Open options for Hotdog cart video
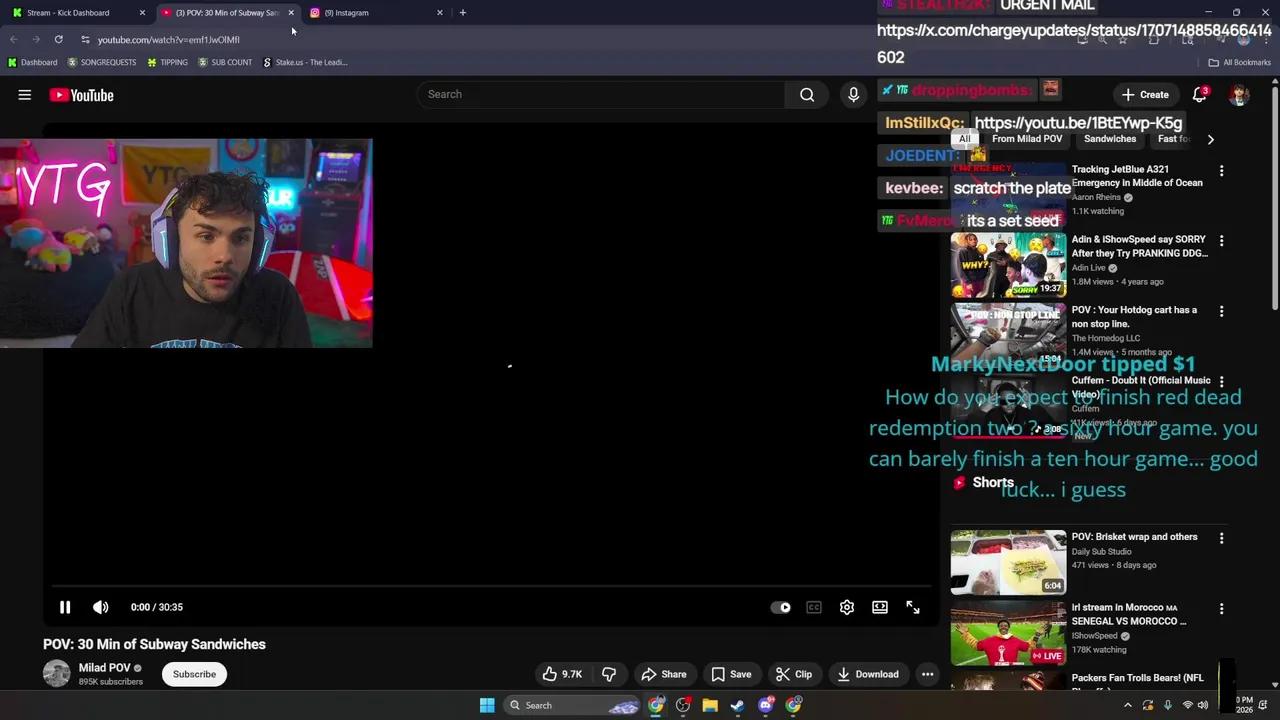The image size is (1280, 720). (x=1221, y=311)
